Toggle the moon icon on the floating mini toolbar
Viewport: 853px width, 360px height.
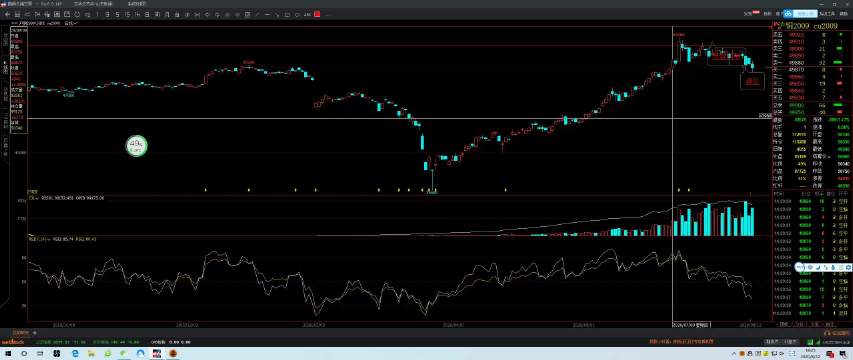818,267
